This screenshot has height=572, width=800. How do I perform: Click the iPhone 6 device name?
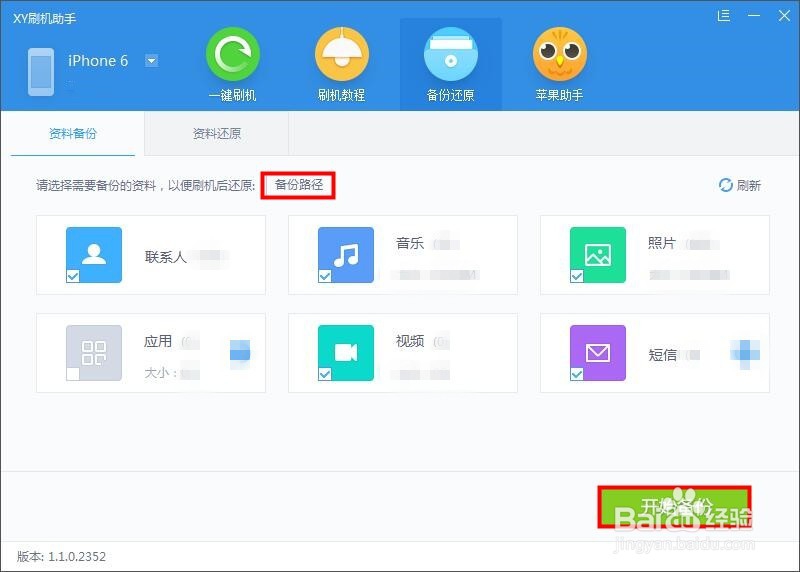point(98,61)
